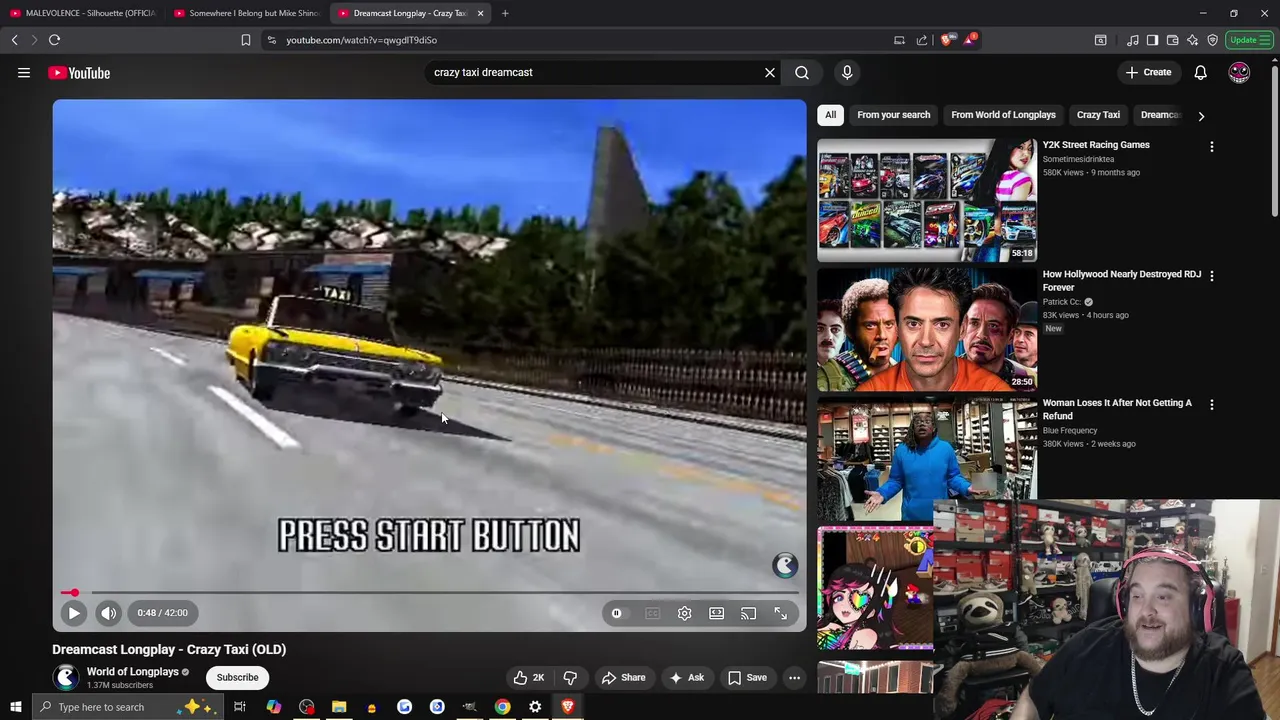Open World of Longplays channel name
This screenshot has height=720, width=1280.
(x=133, y=672)
